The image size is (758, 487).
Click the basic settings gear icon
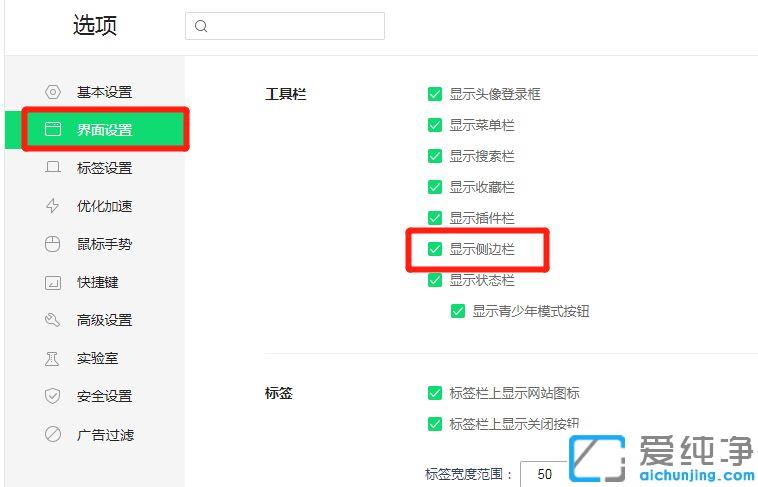53,92
